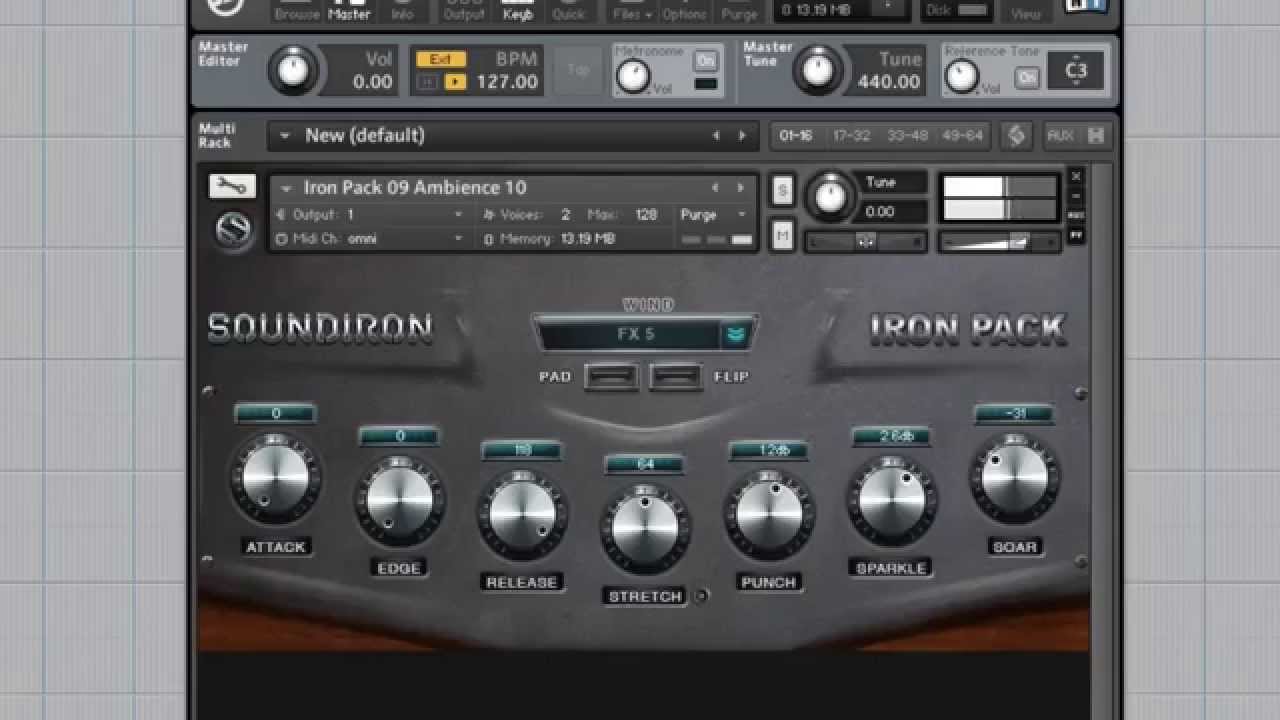
Task: Toggle the Reference Tone On switch
Action: coord(1027,77)
